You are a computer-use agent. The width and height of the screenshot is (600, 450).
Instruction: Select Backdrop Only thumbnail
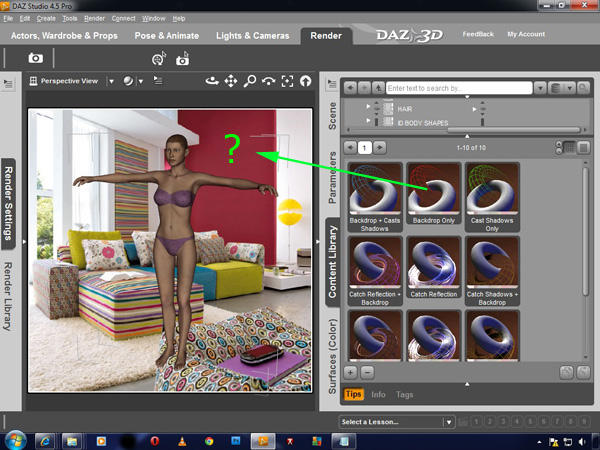[434, 194]
